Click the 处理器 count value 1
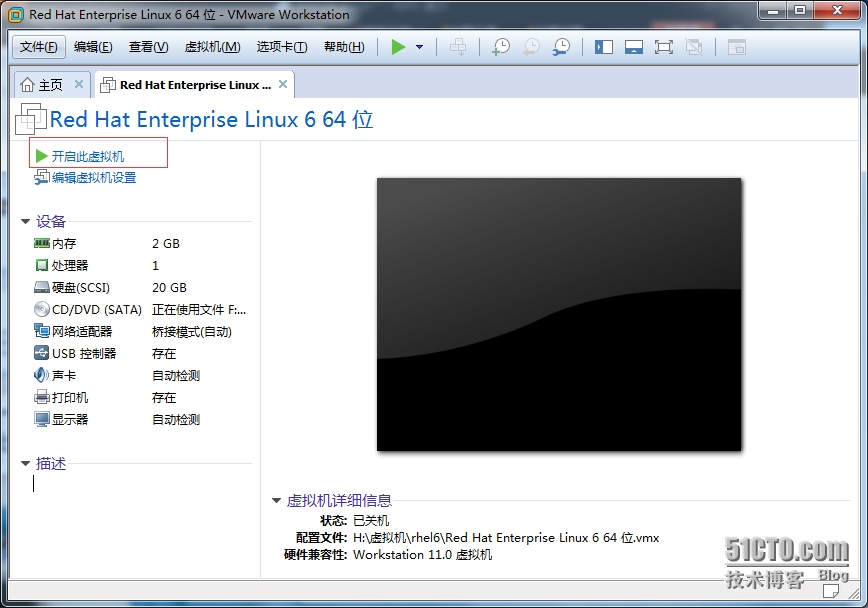868x608 pixels. click(156, 266)
